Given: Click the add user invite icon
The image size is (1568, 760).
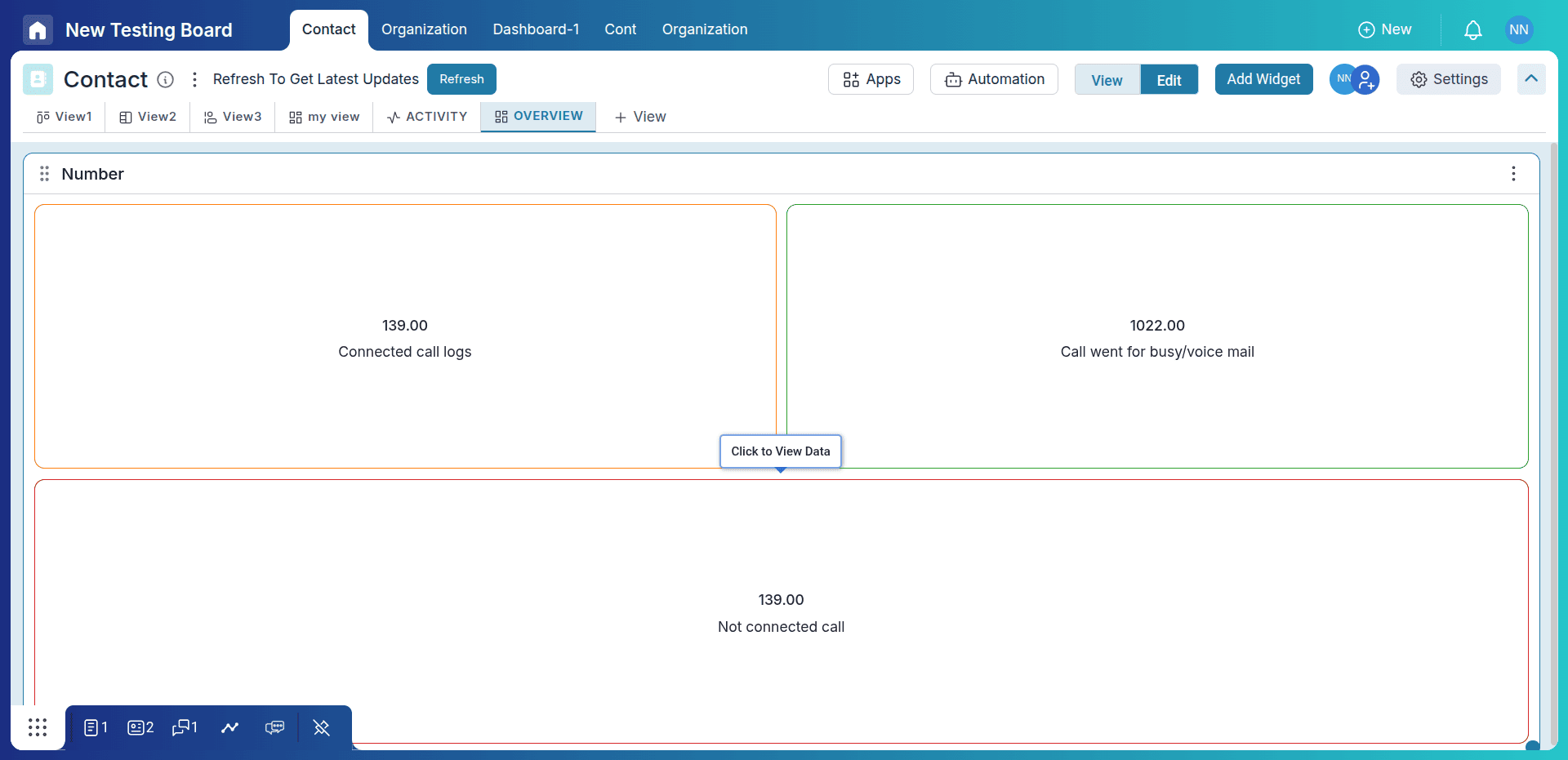Looking at the screenshot, I should 1366,79.
